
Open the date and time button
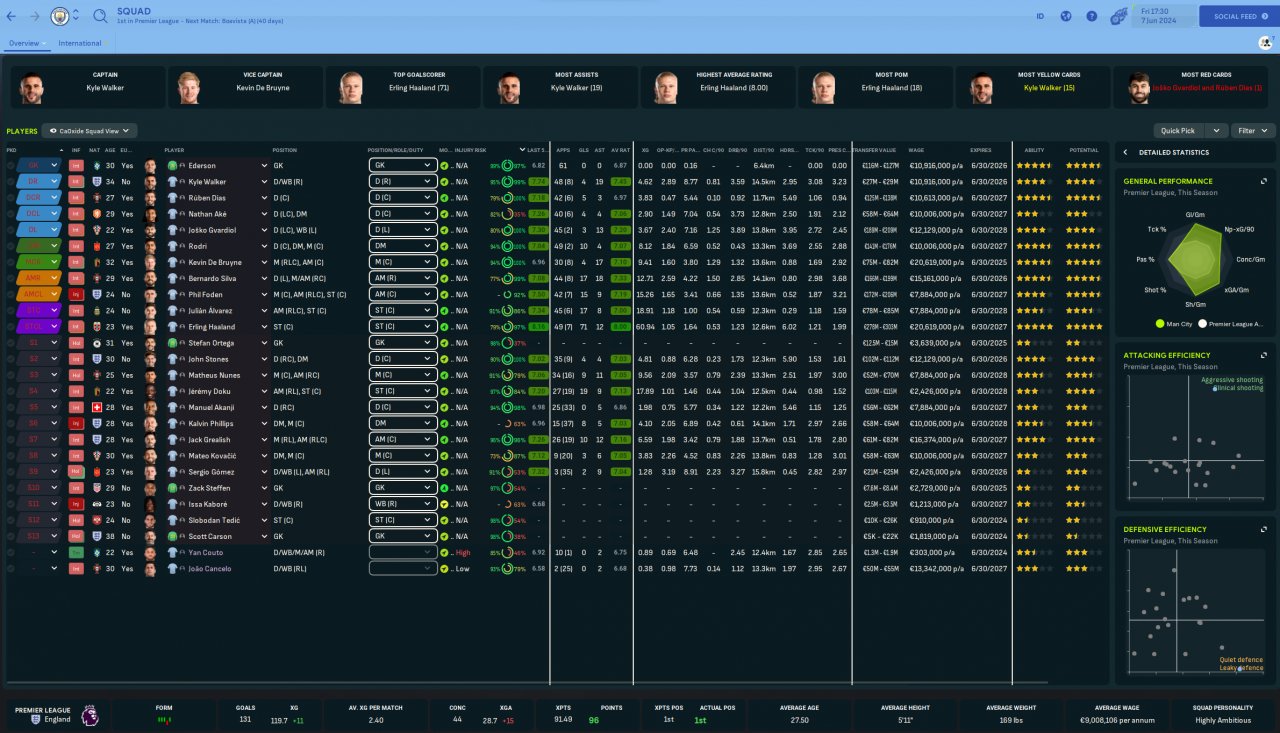coord(1164,17)
